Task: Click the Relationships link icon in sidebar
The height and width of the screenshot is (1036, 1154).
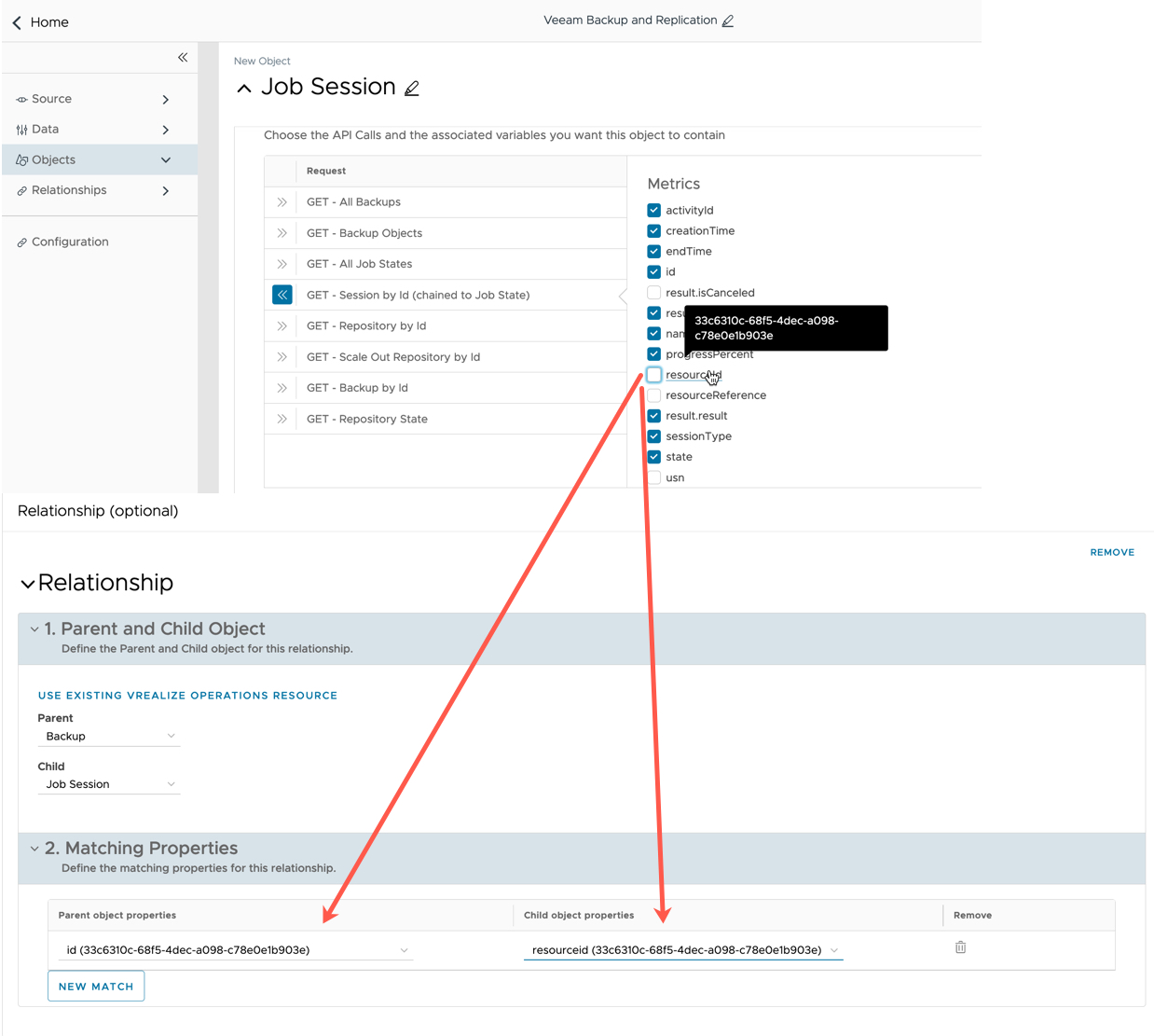Action: [21, 191]
